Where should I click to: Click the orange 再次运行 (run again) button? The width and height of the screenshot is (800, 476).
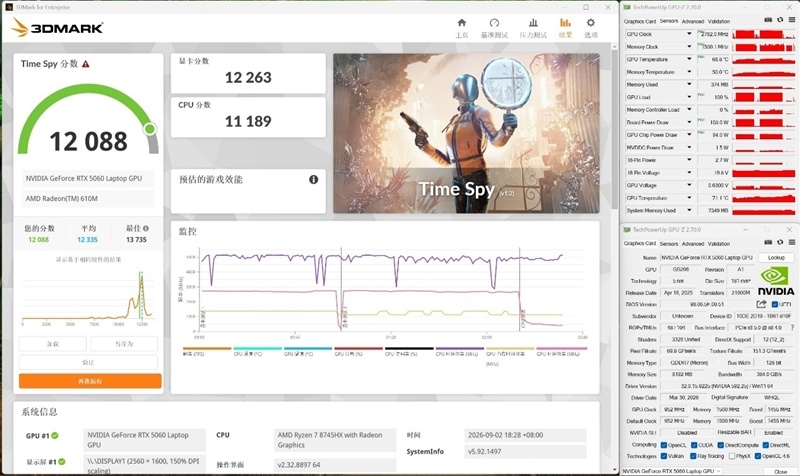click(90, 381)
